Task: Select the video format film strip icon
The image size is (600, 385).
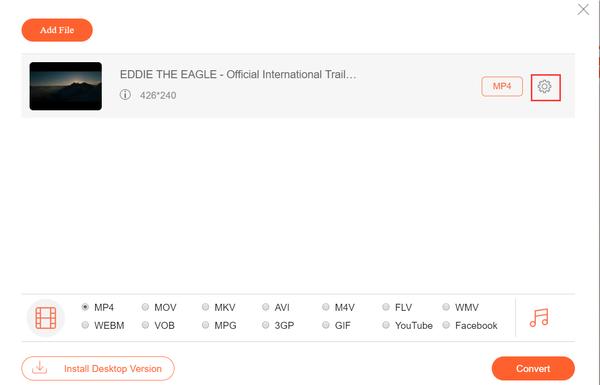Action: click(x=46, y=318)
